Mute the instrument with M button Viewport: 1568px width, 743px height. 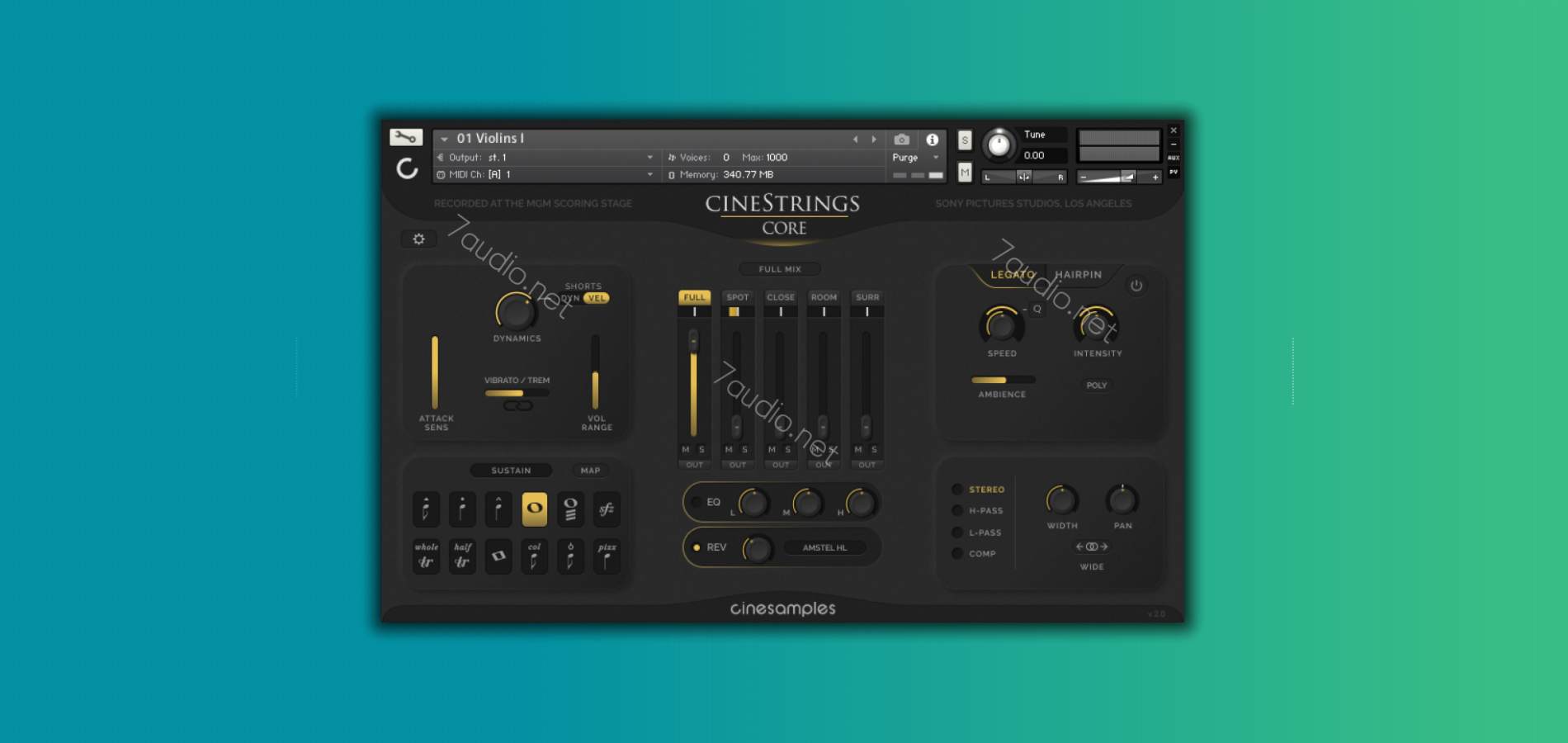coord(965,172)
